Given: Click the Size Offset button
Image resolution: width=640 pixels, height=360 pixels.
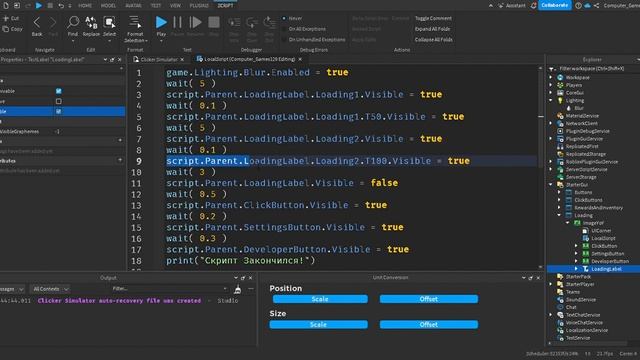Looking at the screenshot, I should 429,324.
